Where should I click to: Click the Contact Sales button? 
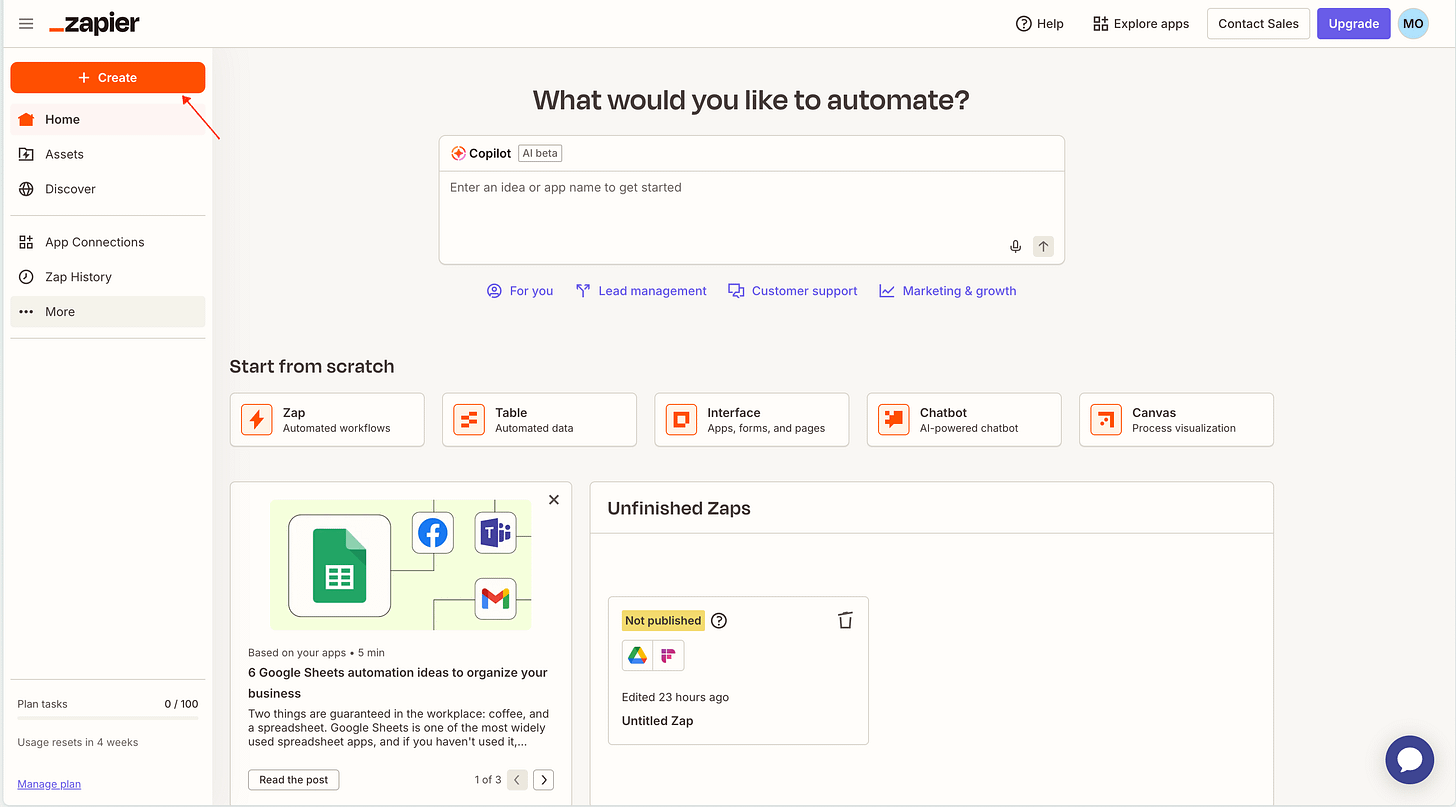1258,24
